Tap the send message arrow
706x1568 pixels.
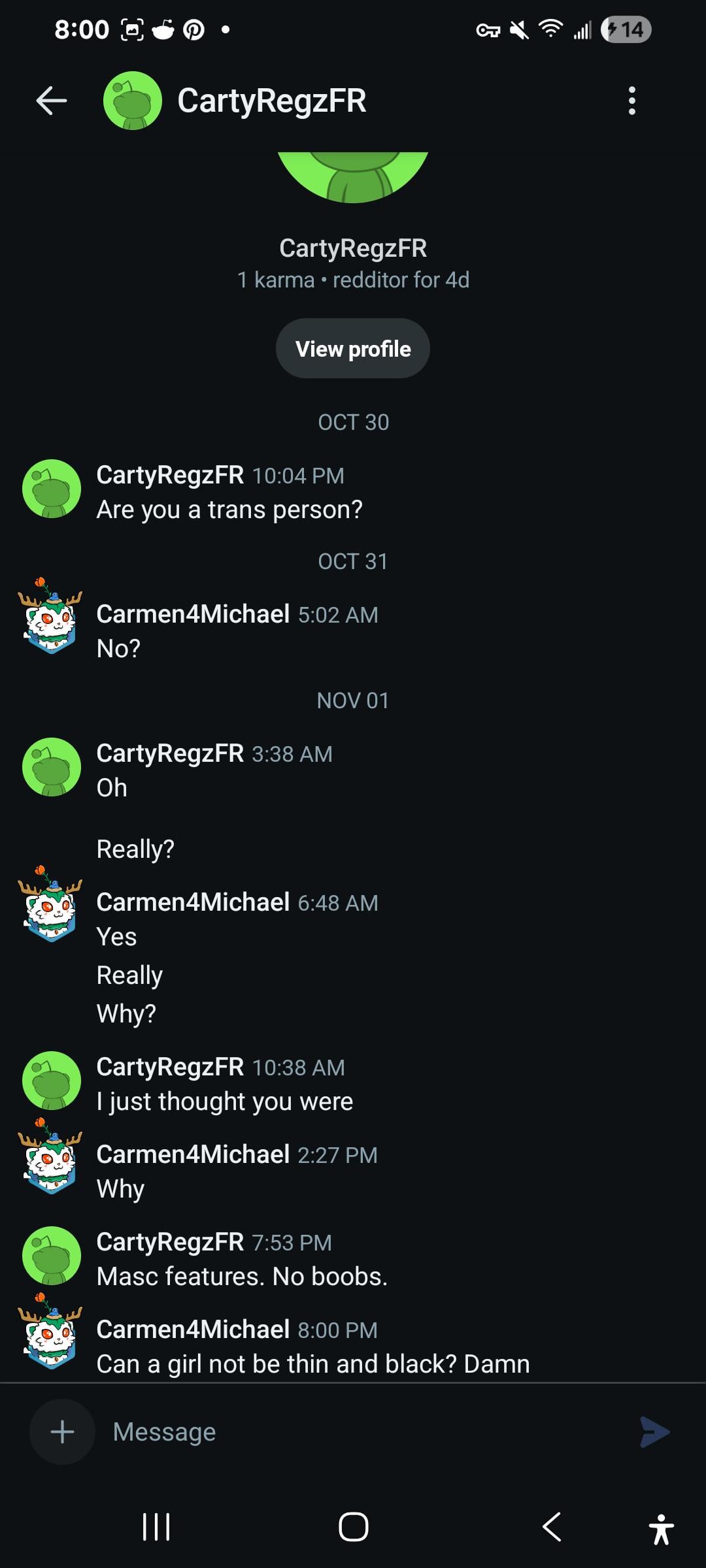[654, 1432]
